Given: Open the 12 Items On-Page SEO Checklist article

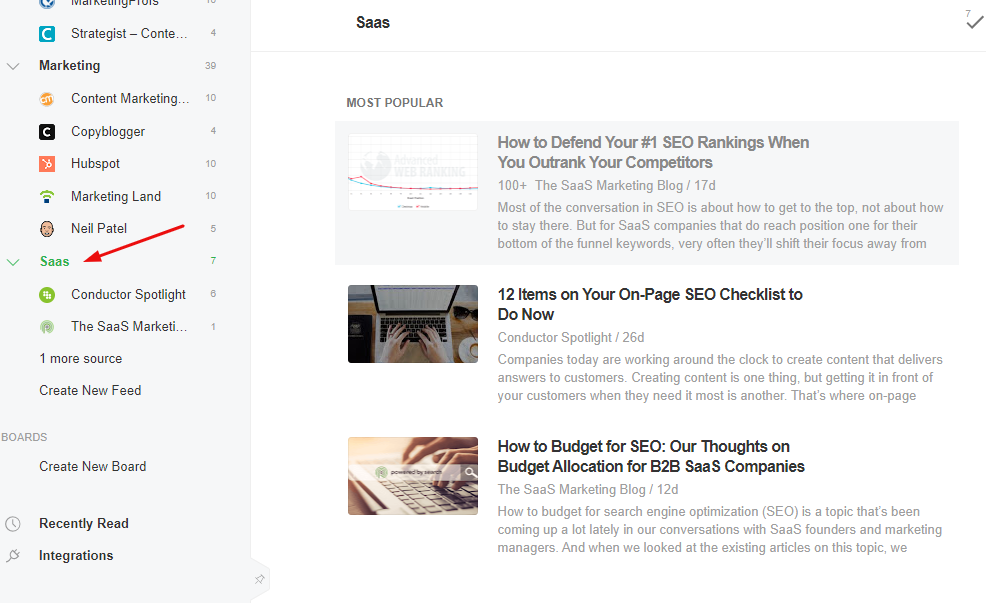Looking at the screenshot, I should click(x=650, y=304).
